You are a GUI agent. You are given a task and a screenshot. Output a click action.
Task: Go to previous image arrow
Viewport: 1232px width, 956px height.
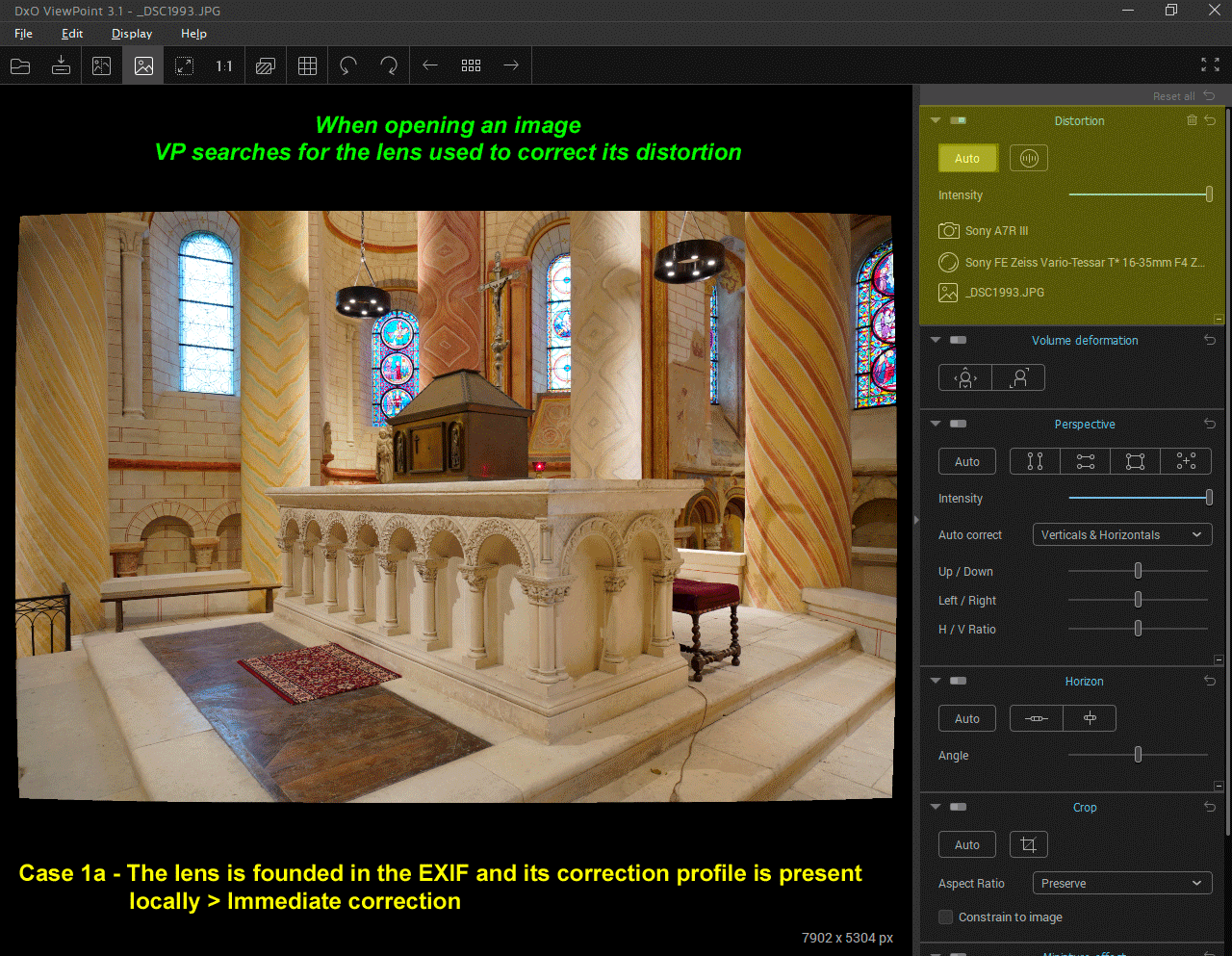pyautogui.click(x=430, y=65)
